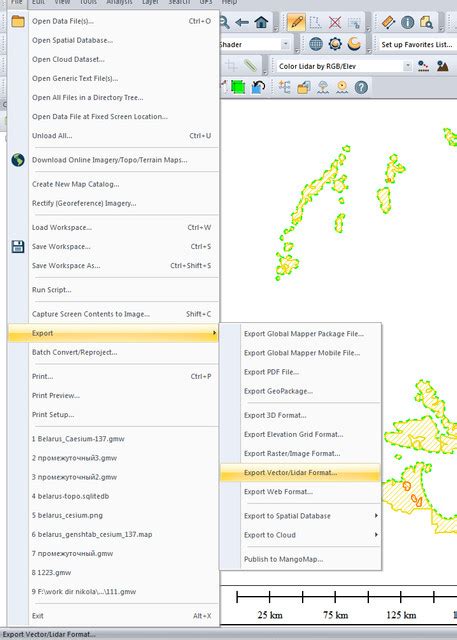457x640 pixels.
Task: Click the back arrow previous view icon
Action: [242, 22]
